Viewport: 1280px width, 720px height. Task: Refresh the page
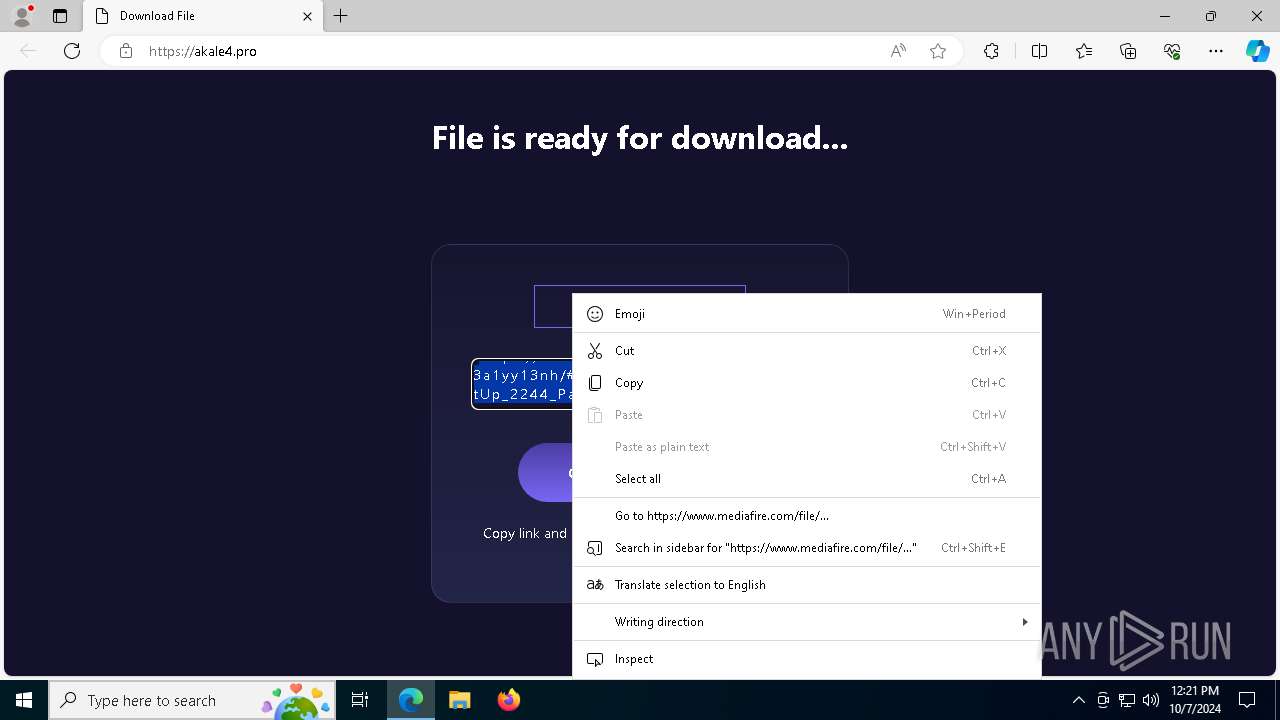72,51
